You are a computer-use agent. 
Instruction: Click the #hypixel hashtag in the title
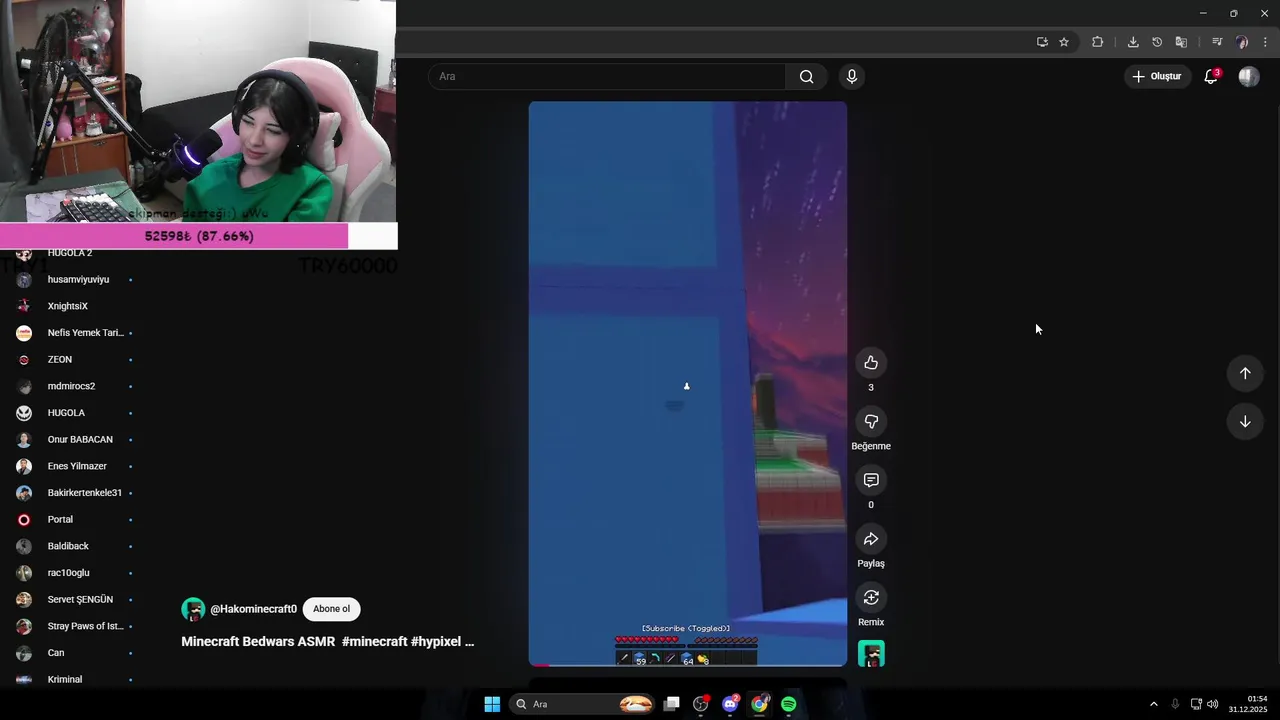434,642
